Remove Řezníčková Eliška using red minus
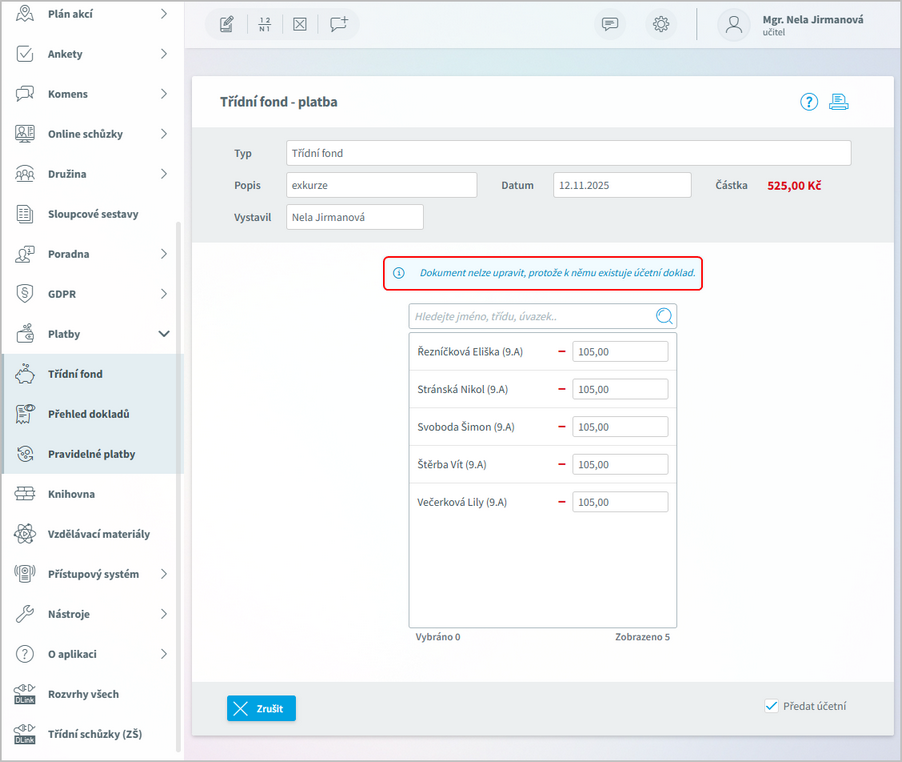 562,352
